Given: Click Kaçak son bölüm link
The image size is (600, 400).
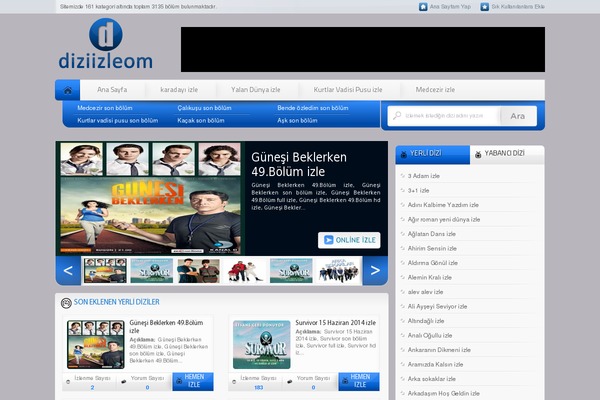Looking at the screenshot, I should point(201,120).
